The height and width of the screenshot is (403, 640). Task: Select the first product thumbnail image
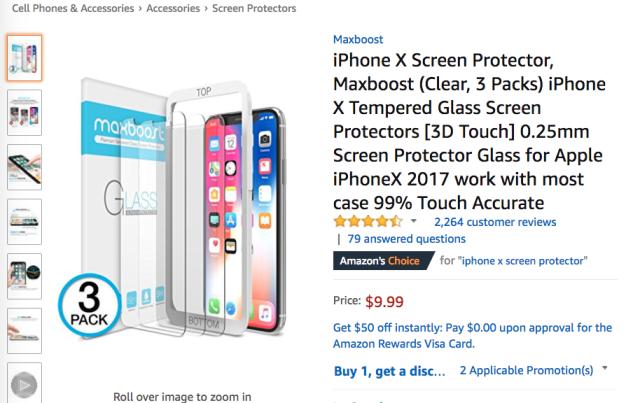24,58
